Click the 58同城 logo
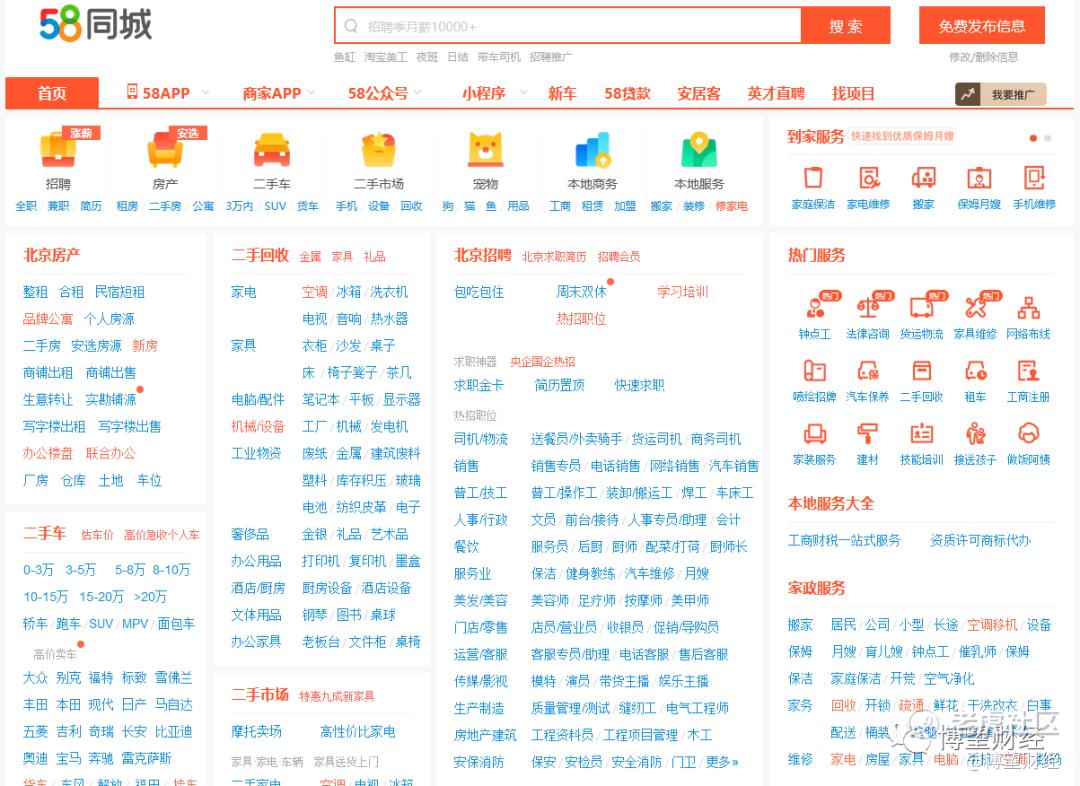This screenshot has height=786, width=1080. (x=95, y=24)
